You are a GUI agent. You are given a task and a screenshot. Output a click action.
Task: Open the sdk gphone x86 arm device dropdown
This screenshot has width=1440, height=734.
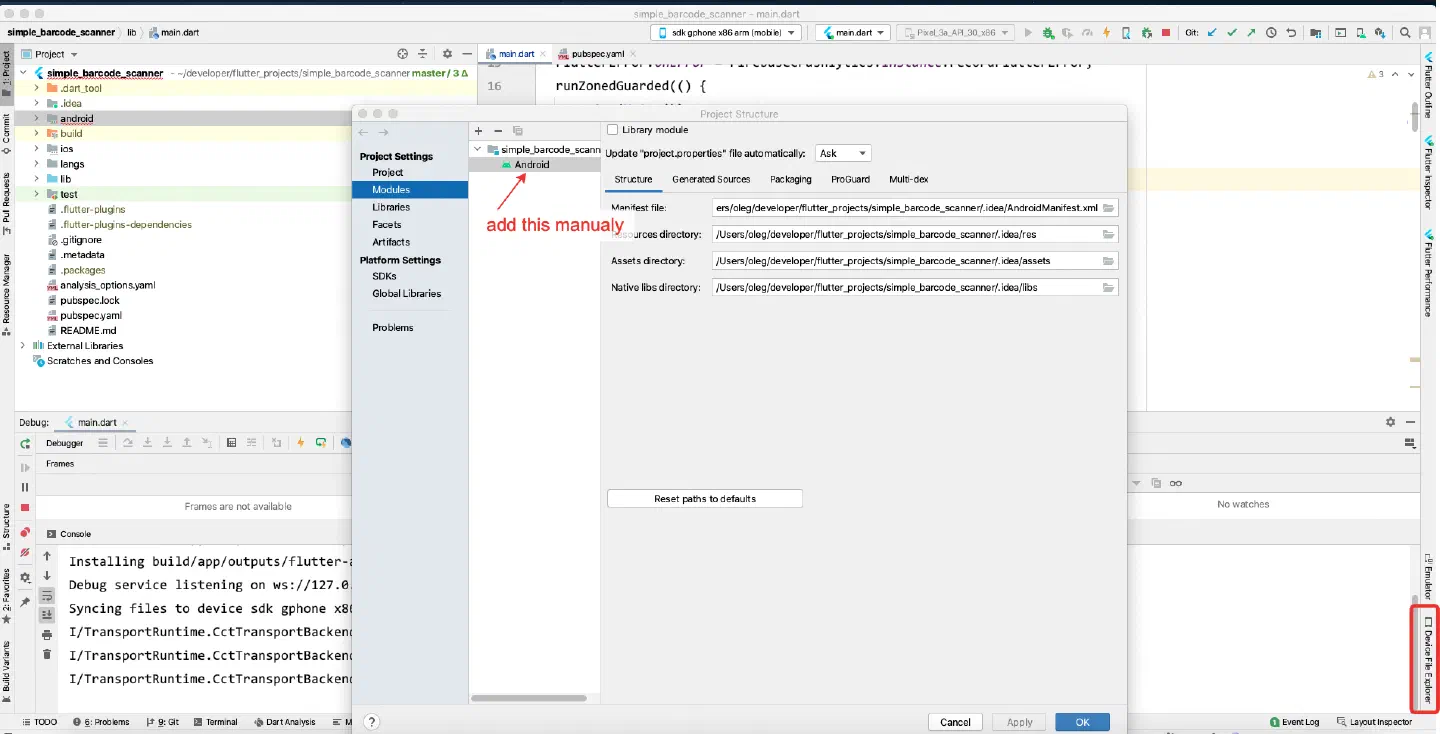pyautogui.click(x=727, y=33)
